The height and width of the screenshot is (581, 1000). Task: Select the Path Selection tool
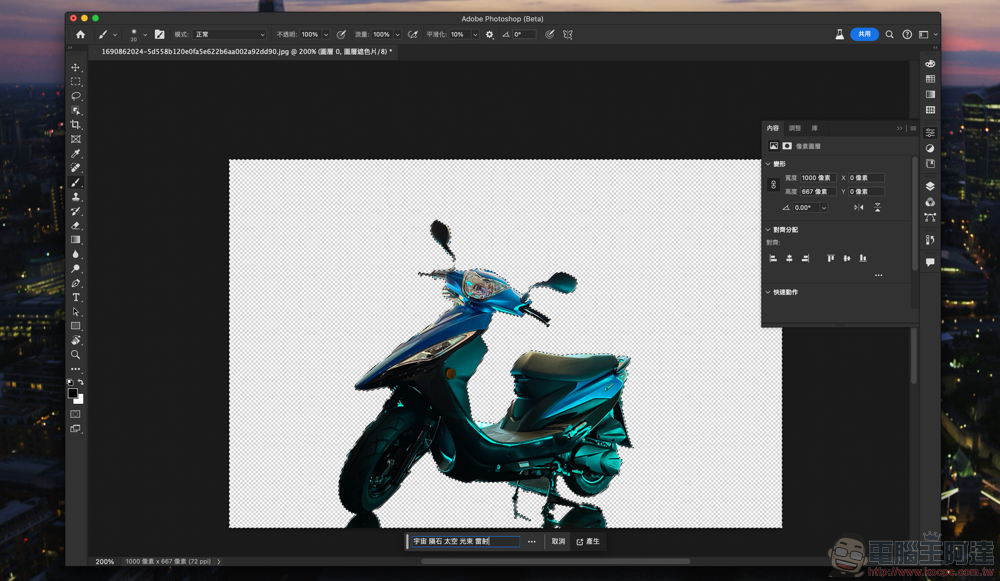[x=75, y=312]
